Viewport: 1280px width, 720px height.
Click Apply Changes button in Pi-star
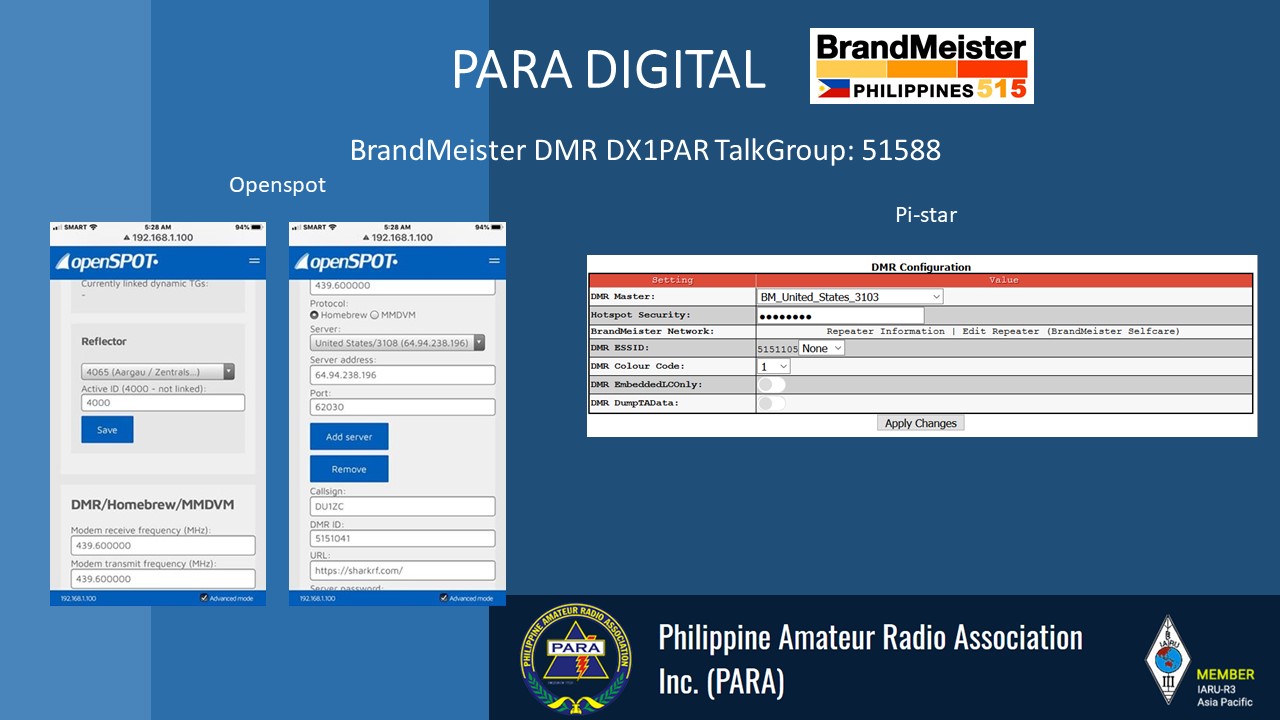coord(921,423)
